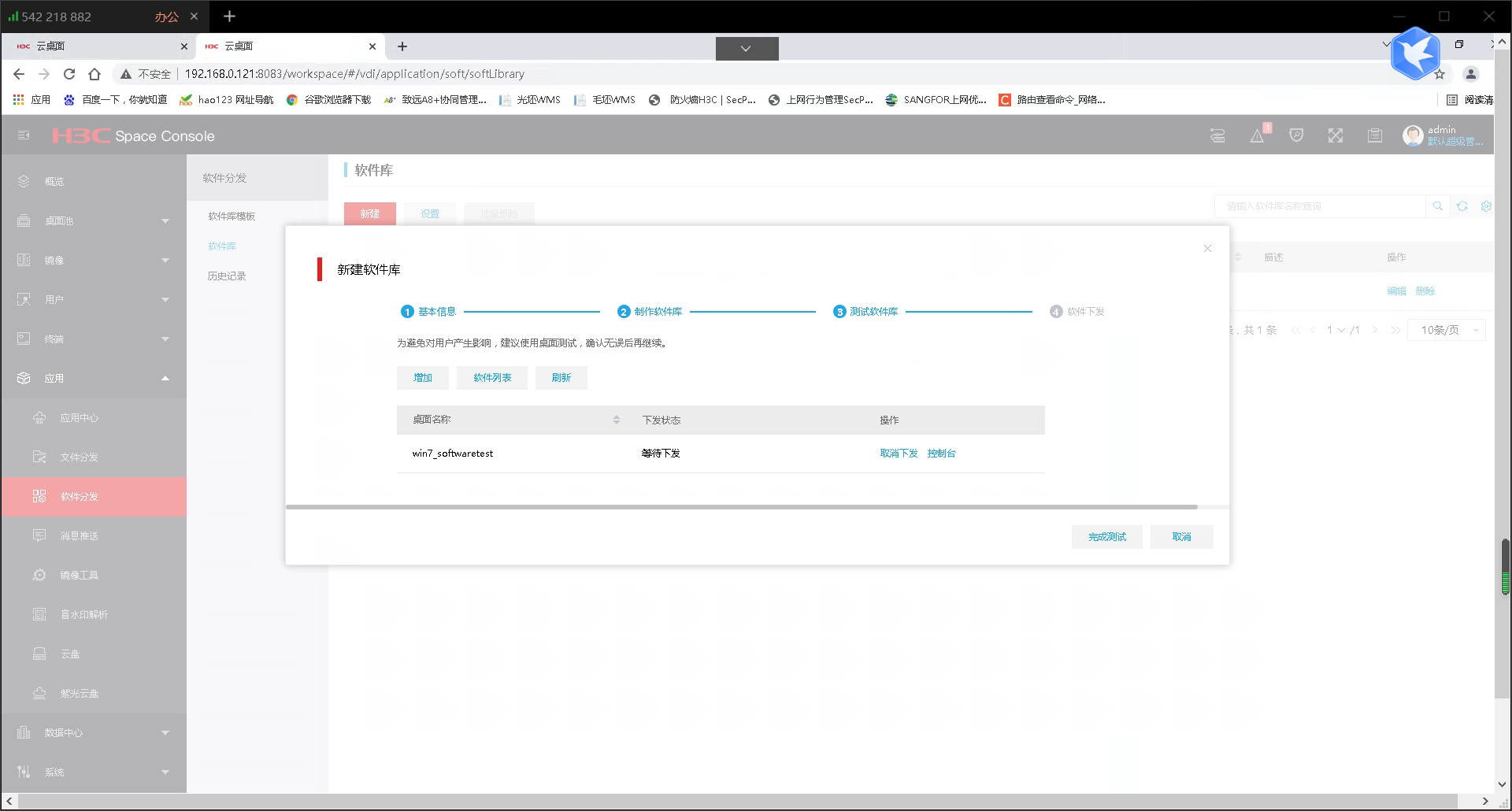
Task: Expand the 系统 sidebar menu
Action: point(94,772)
